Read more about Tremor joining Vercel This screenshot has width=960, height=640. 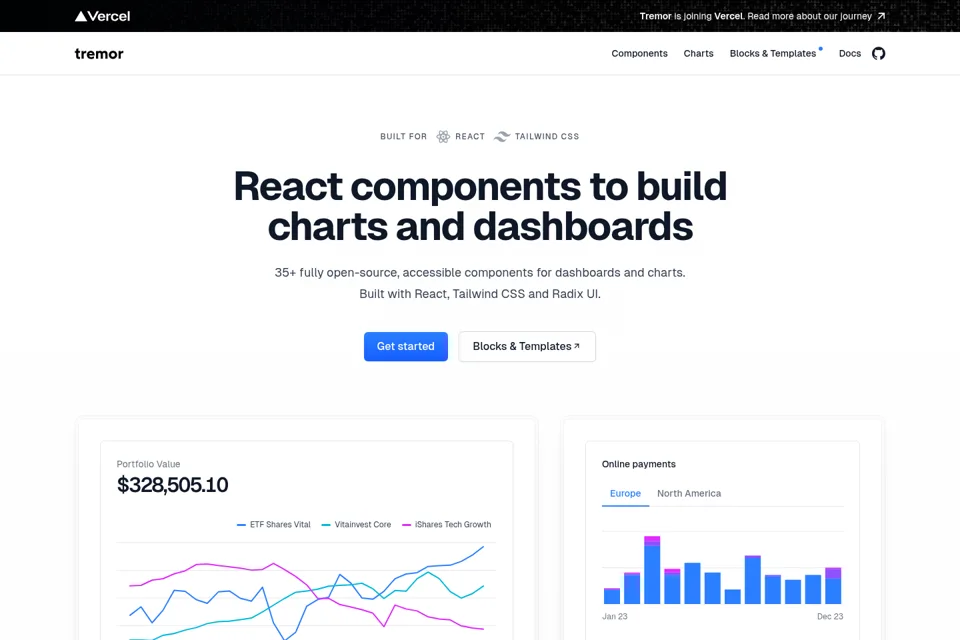762,16
